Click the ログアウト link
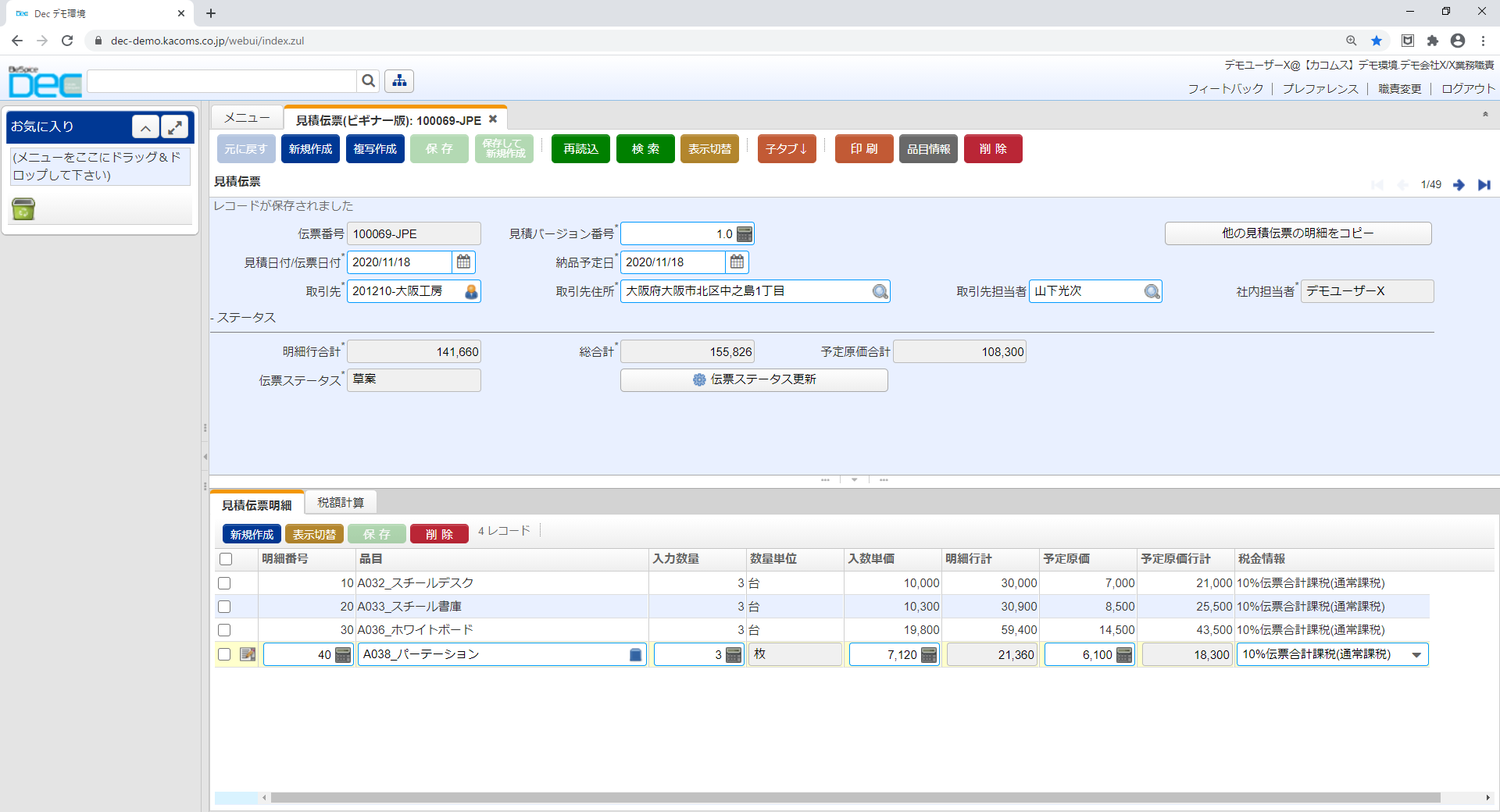The height and width of the screenshot is (812, 1500). [1468, 89]
